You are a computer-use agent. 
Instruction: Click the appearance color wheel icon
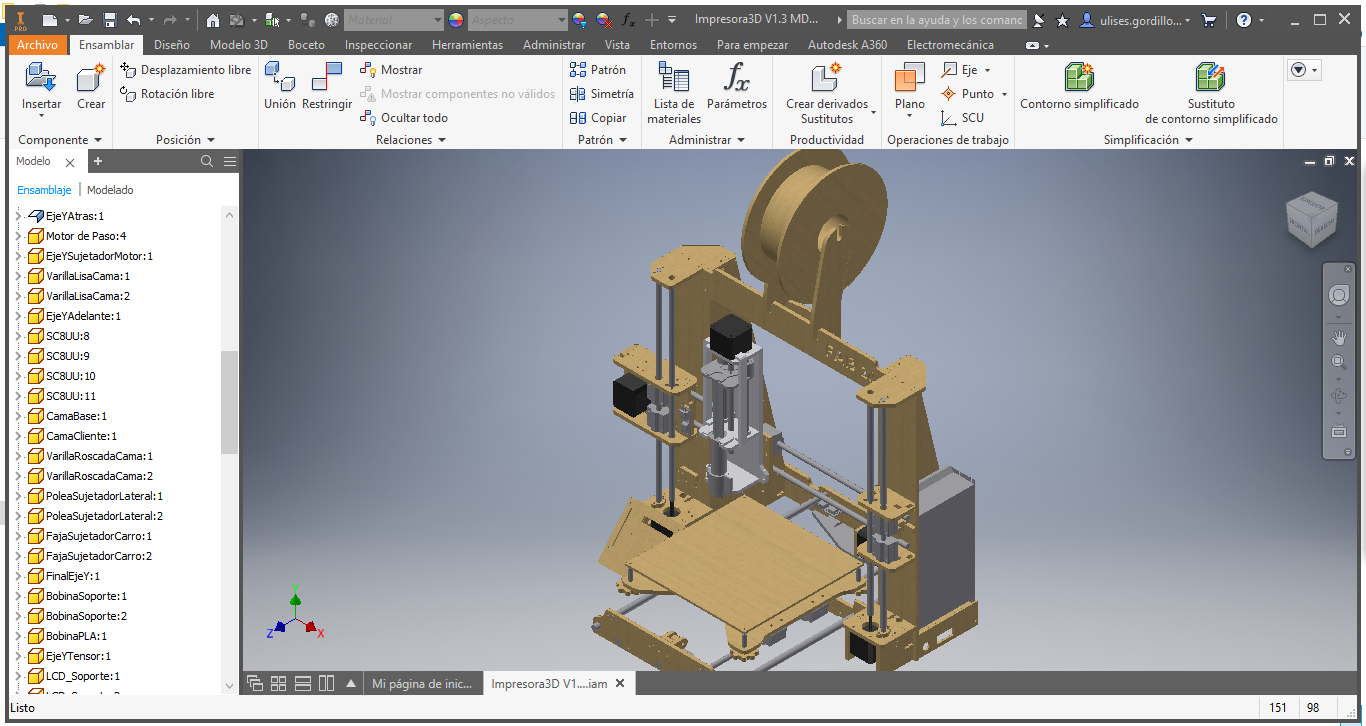point(455,20)
